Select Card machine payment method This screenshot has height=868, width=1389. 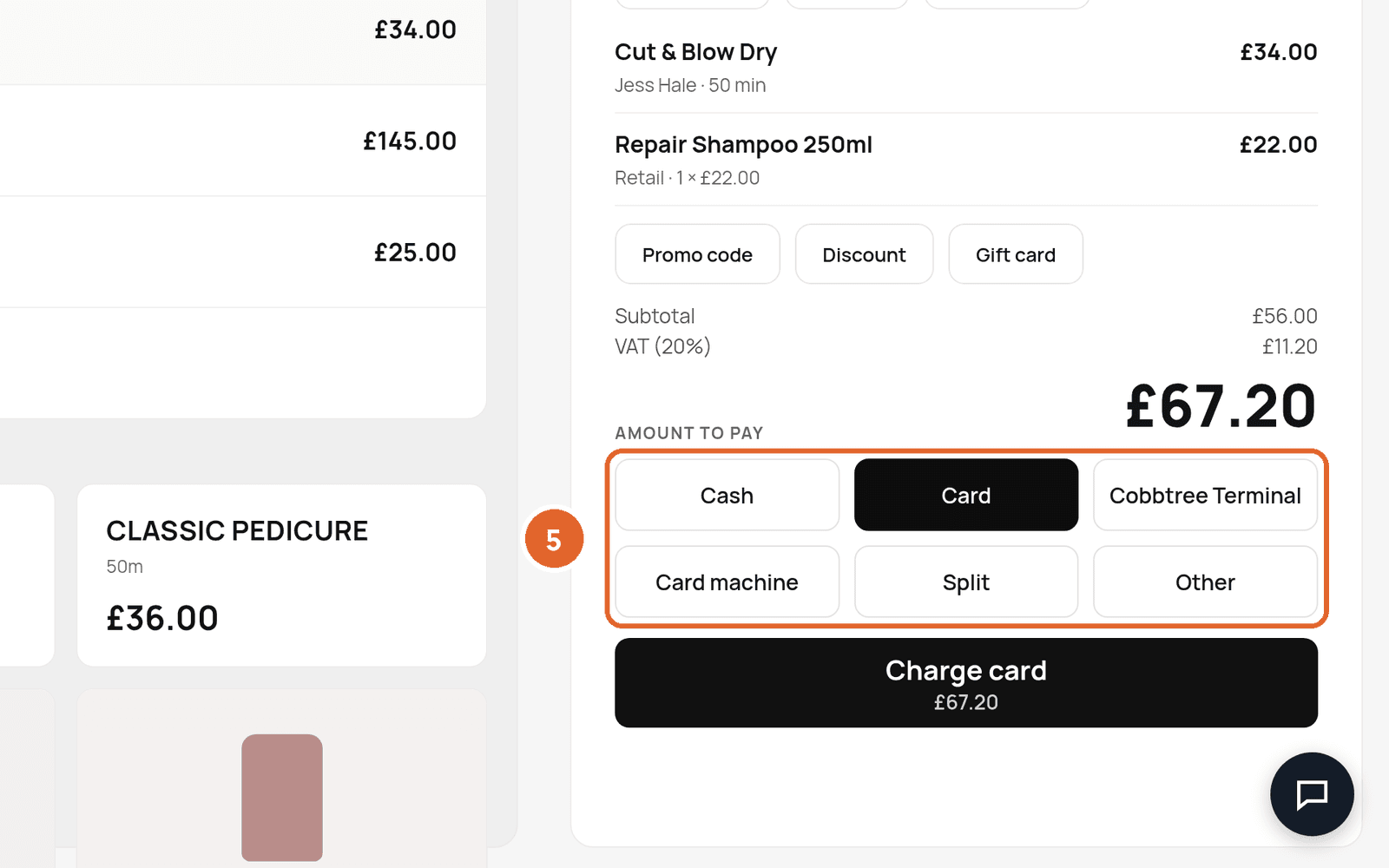pos(727,582)
